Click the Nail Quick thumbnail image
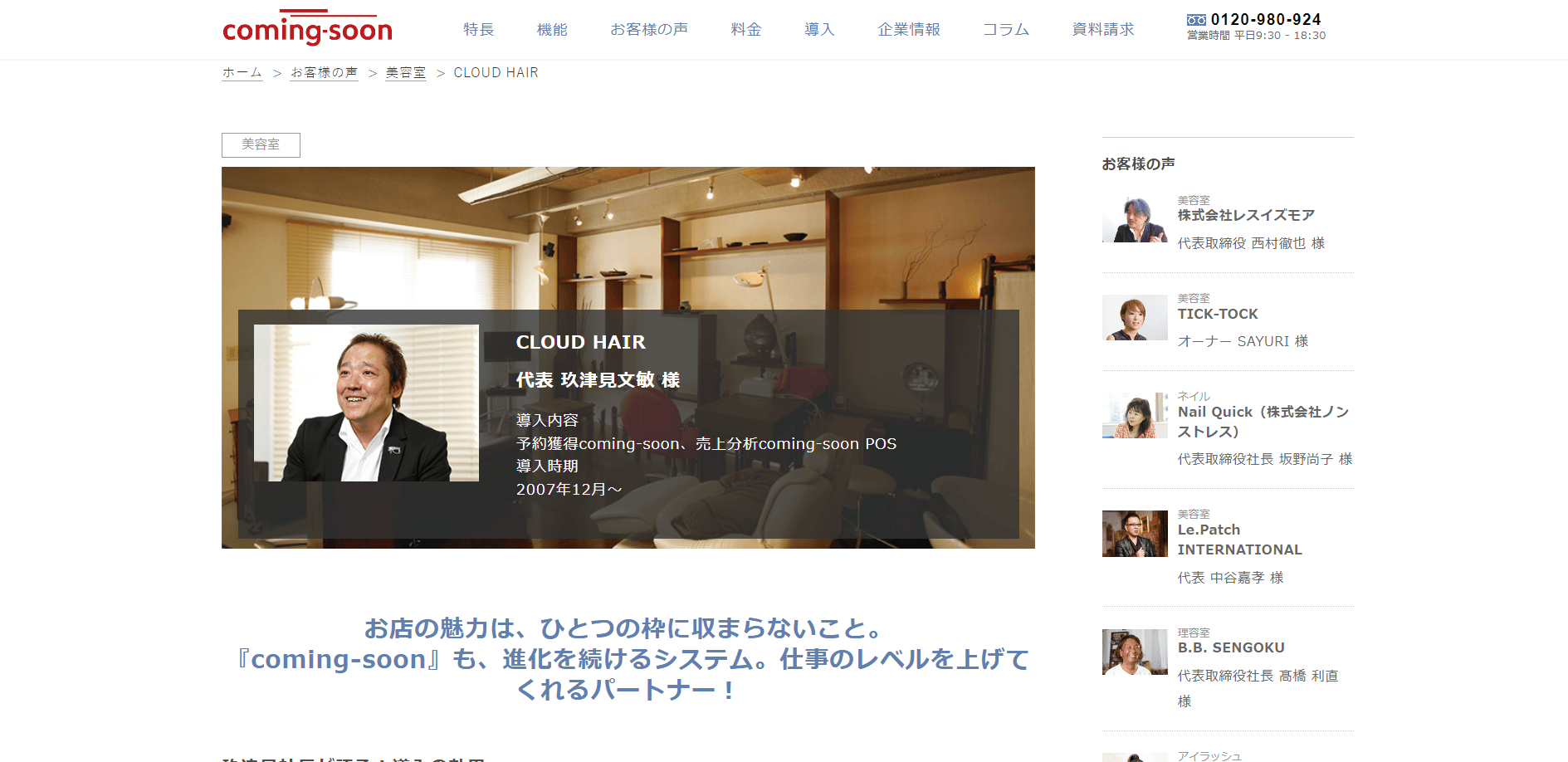Screen dimensions: 1568x762 [1135, 415]
